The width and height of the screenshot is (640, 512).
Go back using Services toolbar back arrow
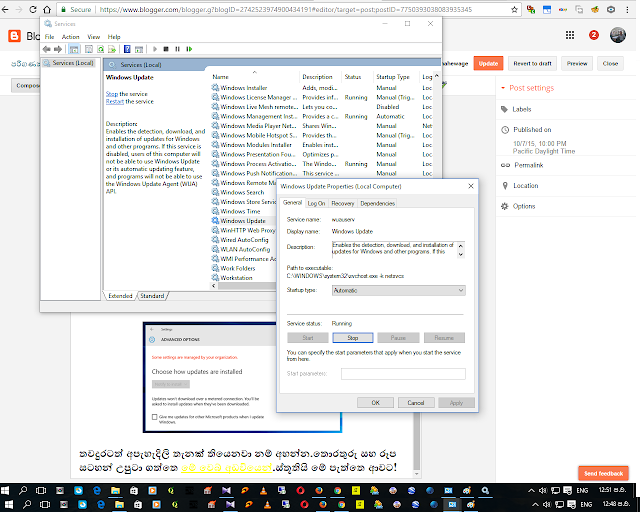[47, 49]
